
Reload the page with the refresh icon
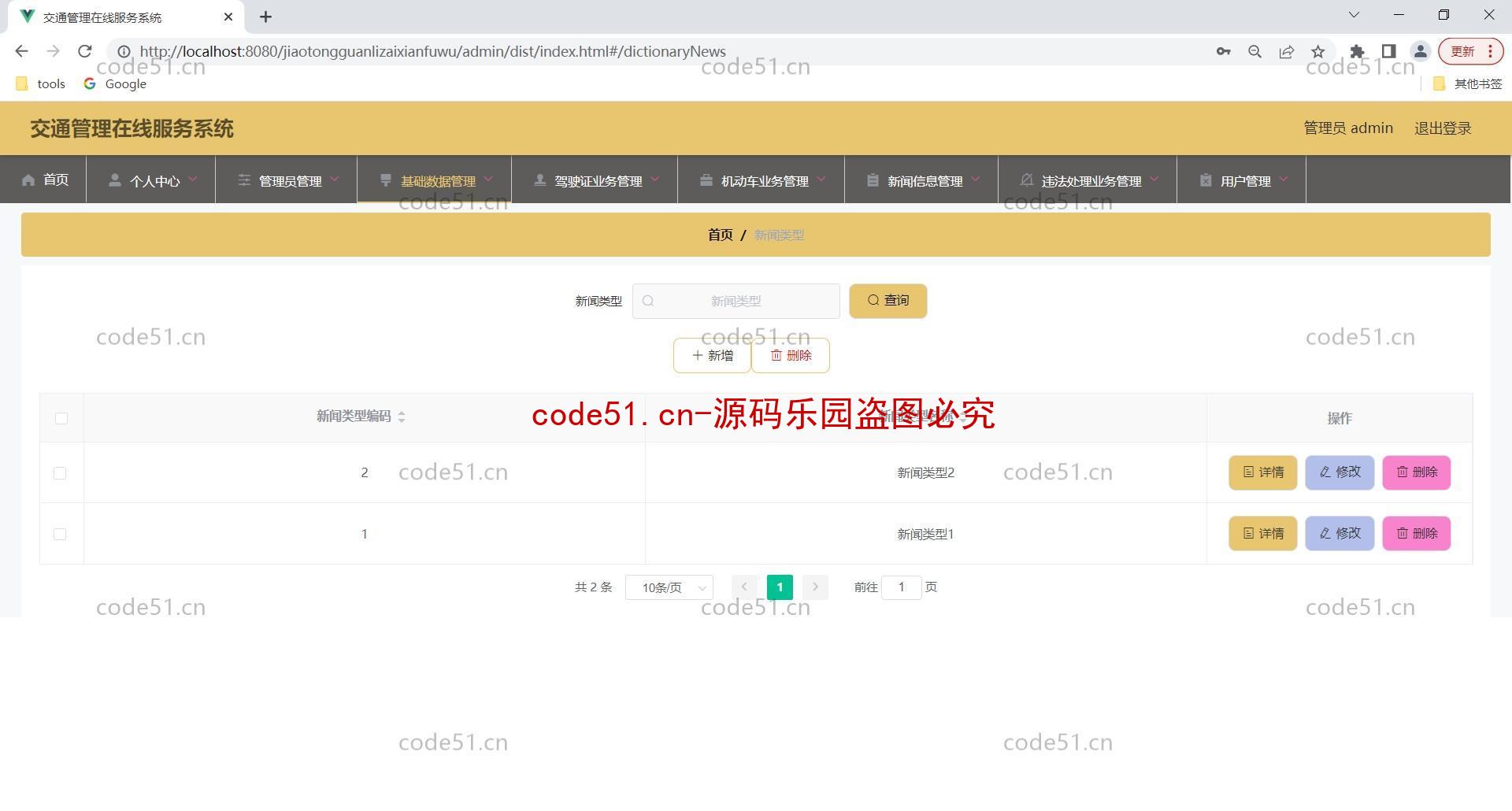[85, 51]
